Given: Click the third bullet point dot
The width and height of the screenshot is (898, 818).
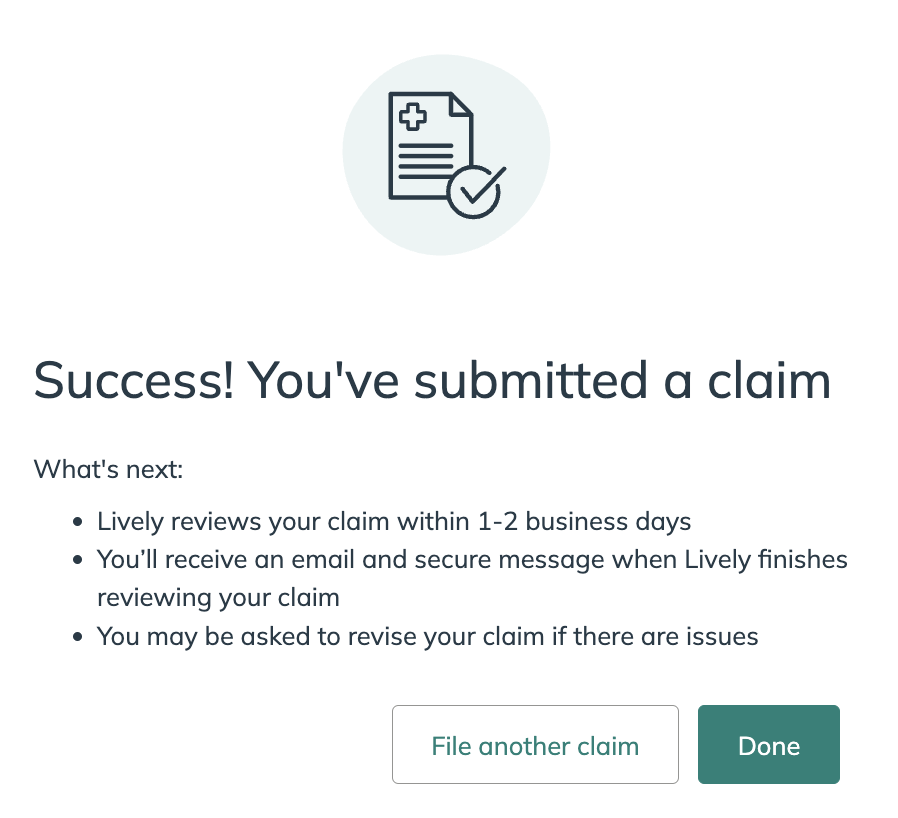Looking at the screenshot, I should tap(78, 636).
